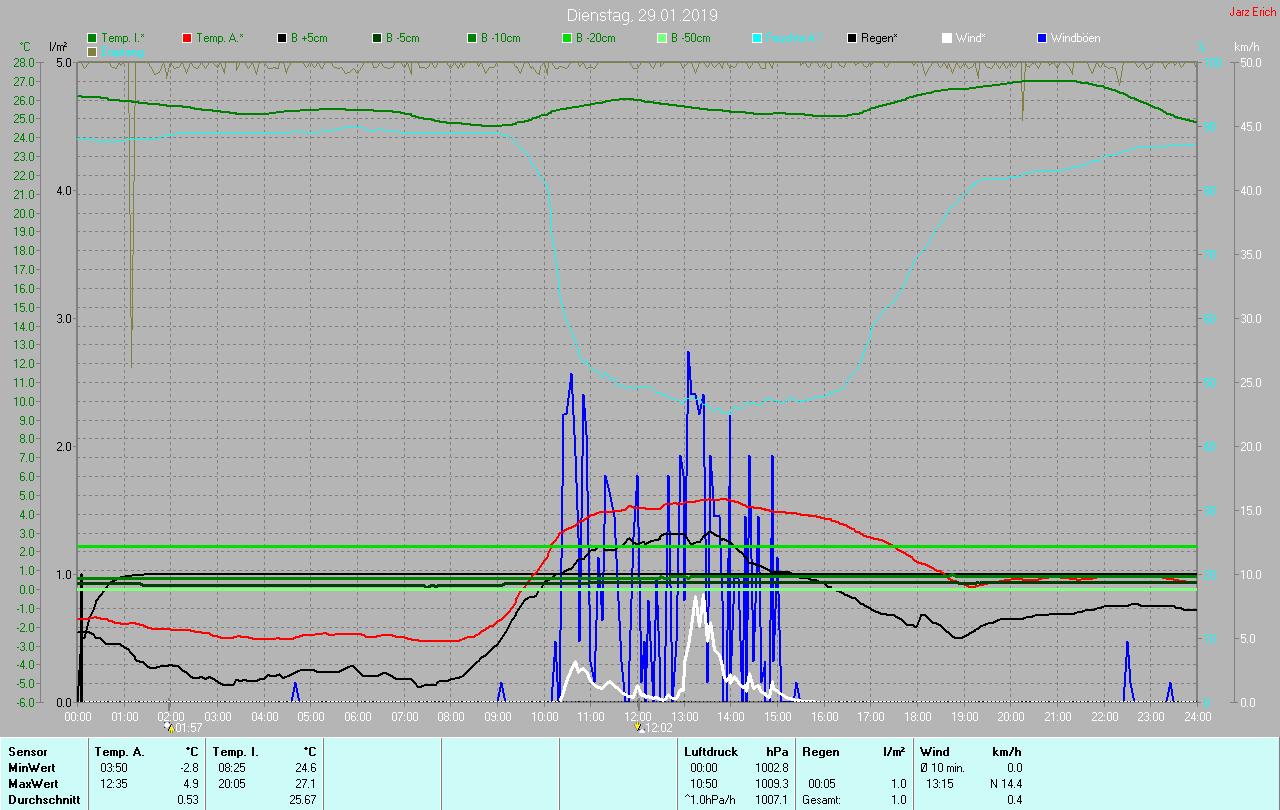Click the Wind header in data table
Image resolution: width=1280 pixels, height=810 pixels.
[934, 751]
